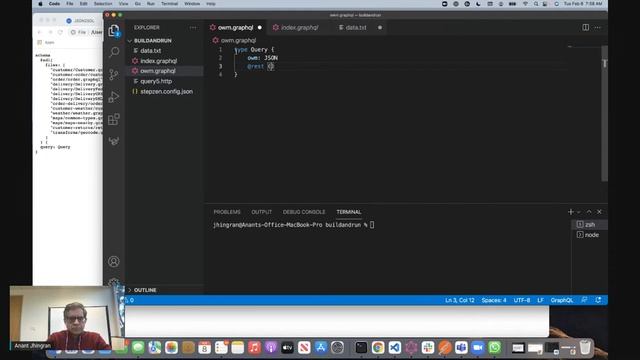Select the index.graphql editor tab
640x360 pixels.
(x=299, y=27)
